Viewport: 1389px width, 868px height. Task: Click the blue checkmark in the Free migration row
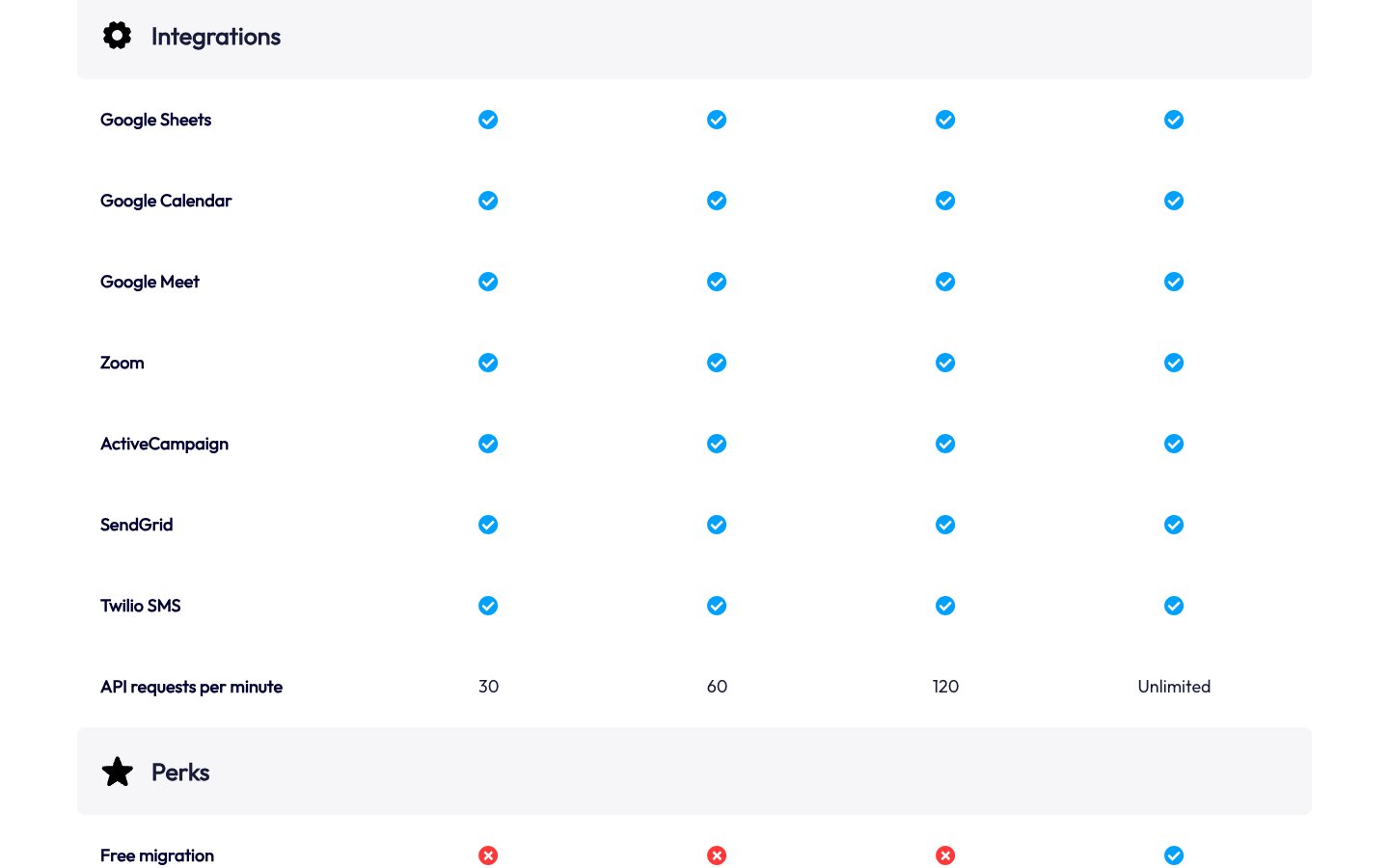(1174, 855)
